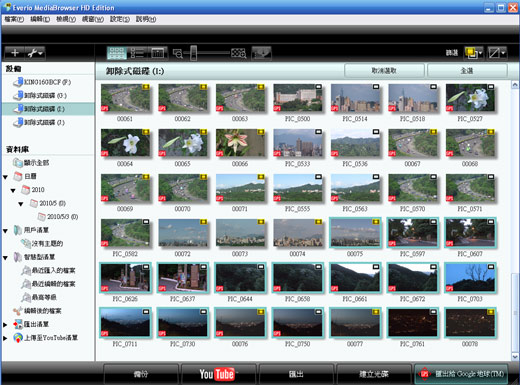Click the GPS badge on PIC_0626
Screen dimensions: 520x385
point(104,288)
